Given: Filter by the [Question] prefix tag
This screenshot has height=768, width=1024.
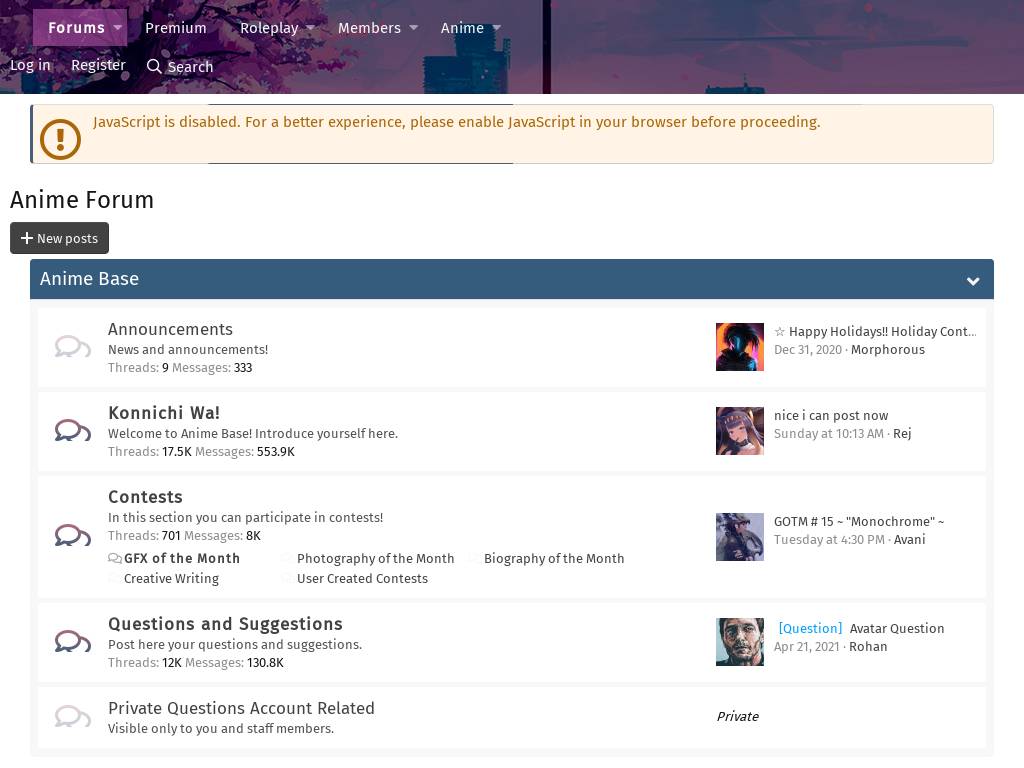Looking at the screenshot, I should tap(809, 628).
